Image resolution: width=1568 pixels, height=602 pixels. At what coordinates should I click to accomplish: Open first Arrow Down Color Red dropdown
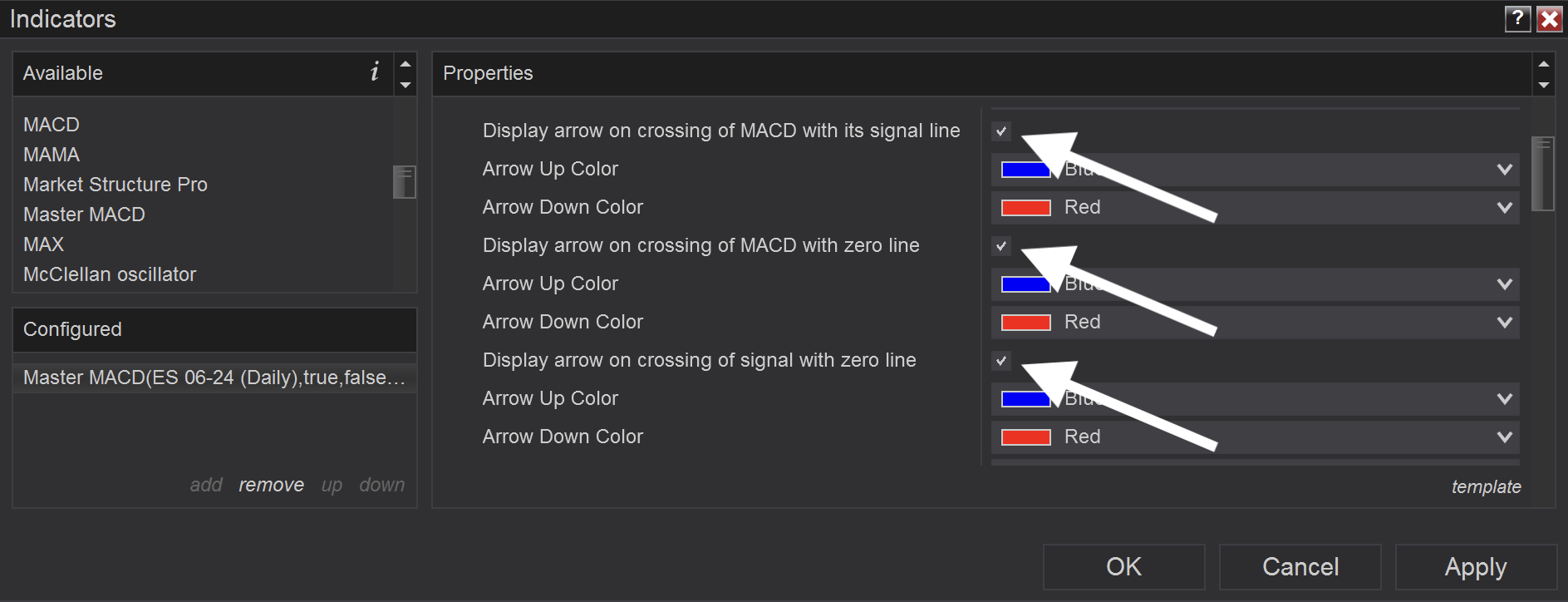point(1255,208)
